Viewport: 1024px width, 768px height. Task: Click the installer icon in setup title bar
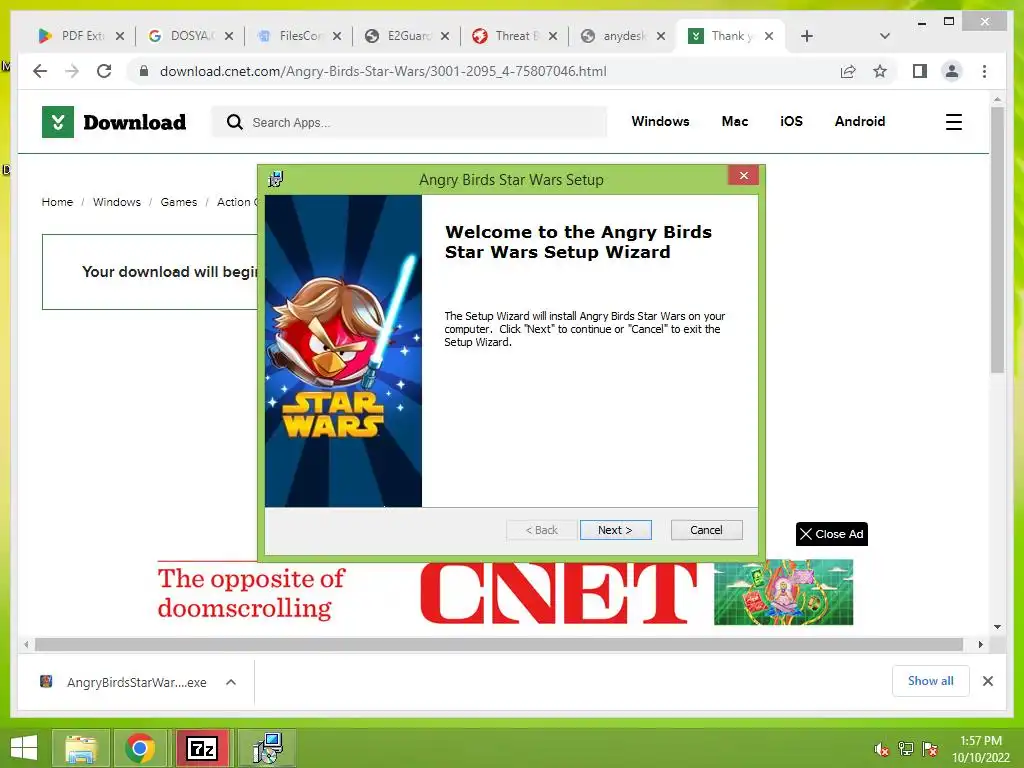click(x=276, y=179)
